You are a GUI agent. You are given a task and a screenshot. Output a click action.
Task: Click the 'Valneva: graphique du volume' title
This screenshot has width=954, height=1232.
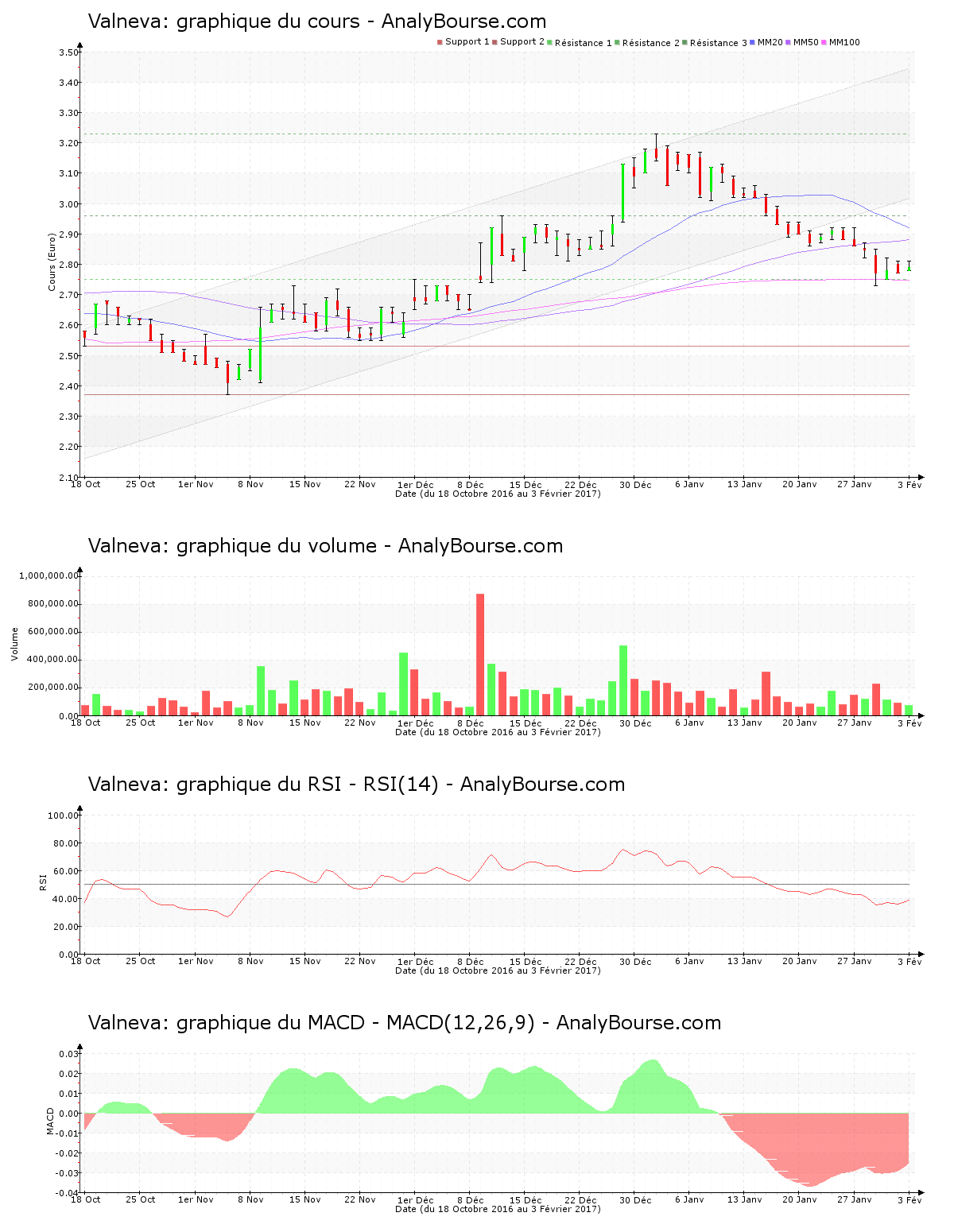click(325, 546)
